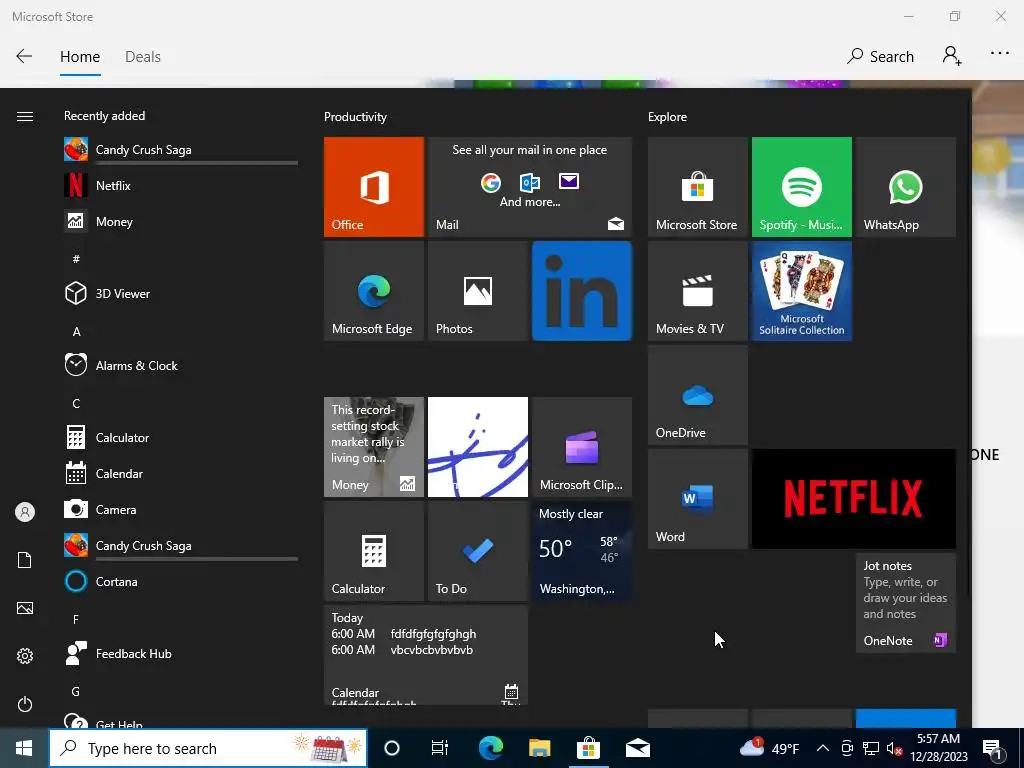This screenshot has height=768, width=1024.
Task: Click the letter F group header
Action: pyautogui.click(x=76, y=619)
